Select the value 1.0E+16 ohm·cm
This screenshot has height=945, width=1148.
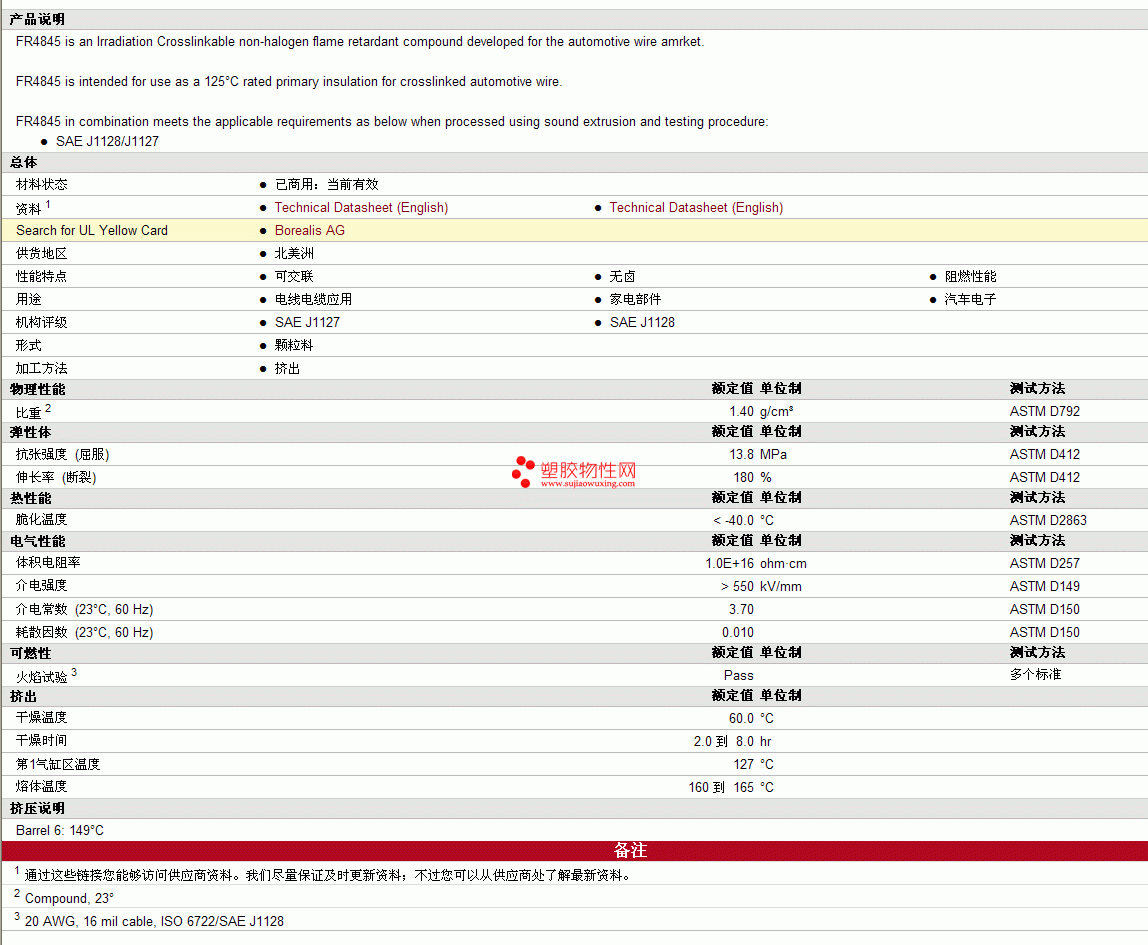(756, 564)
